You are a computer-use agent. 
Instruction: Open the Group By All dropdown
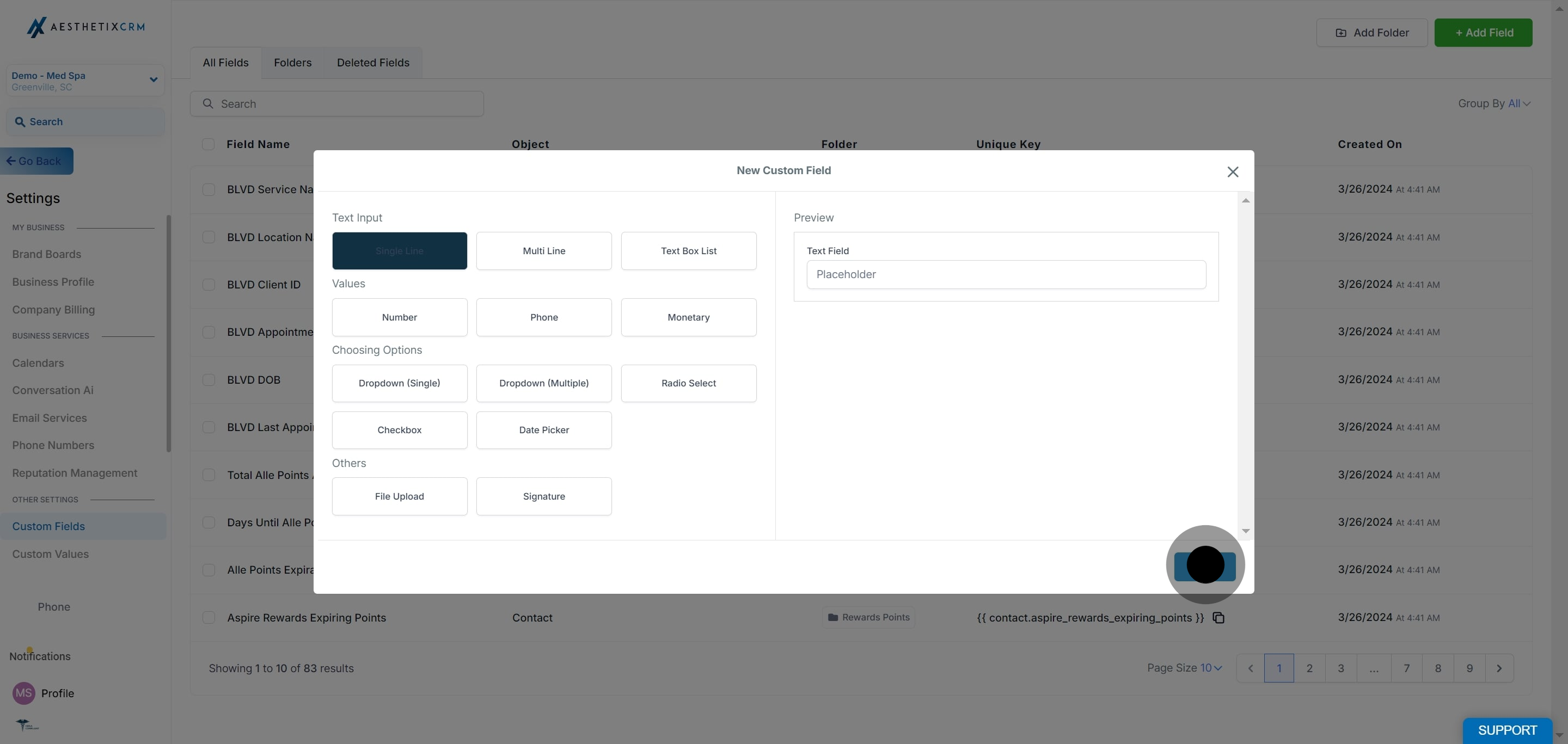pyautogui.click(x=1518, y=103)
